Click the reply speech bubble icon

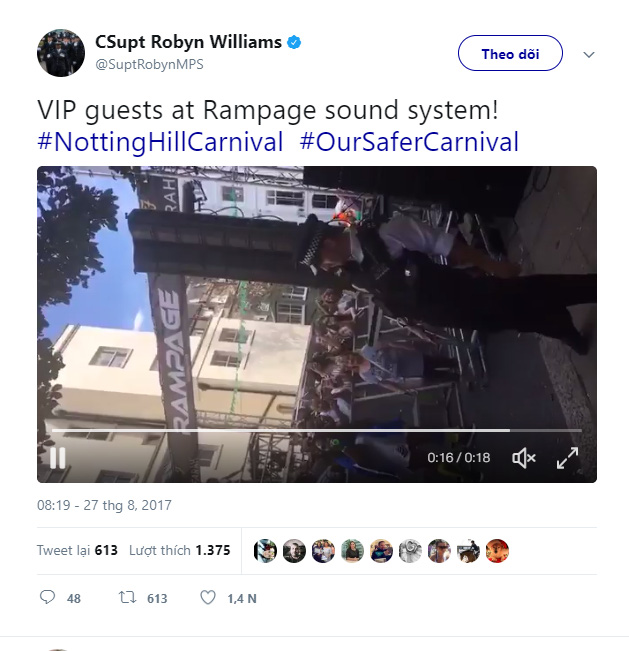(47, 597)
